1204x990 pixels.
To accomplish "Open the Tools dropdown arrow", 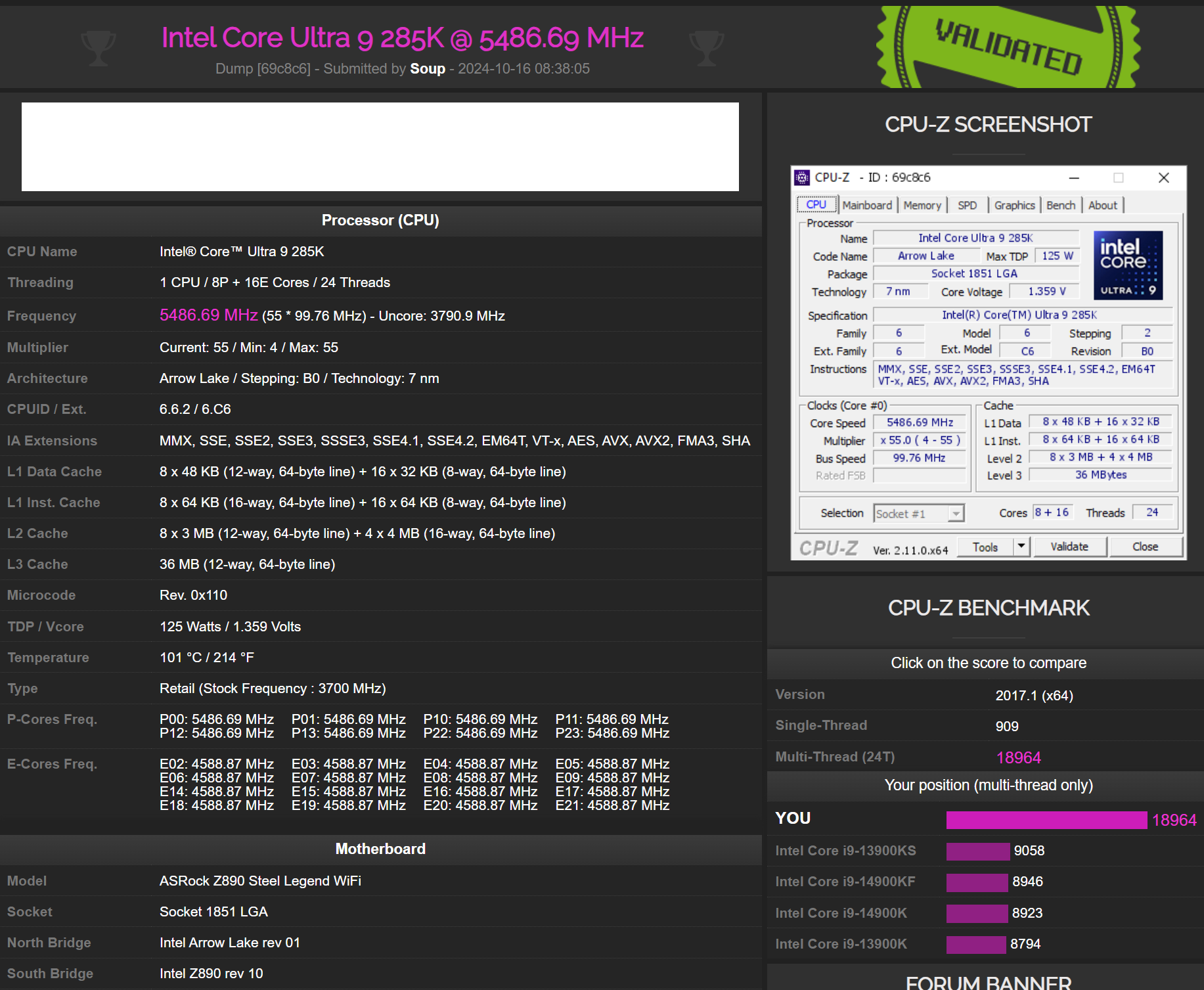I will [x=1020, y=546].
